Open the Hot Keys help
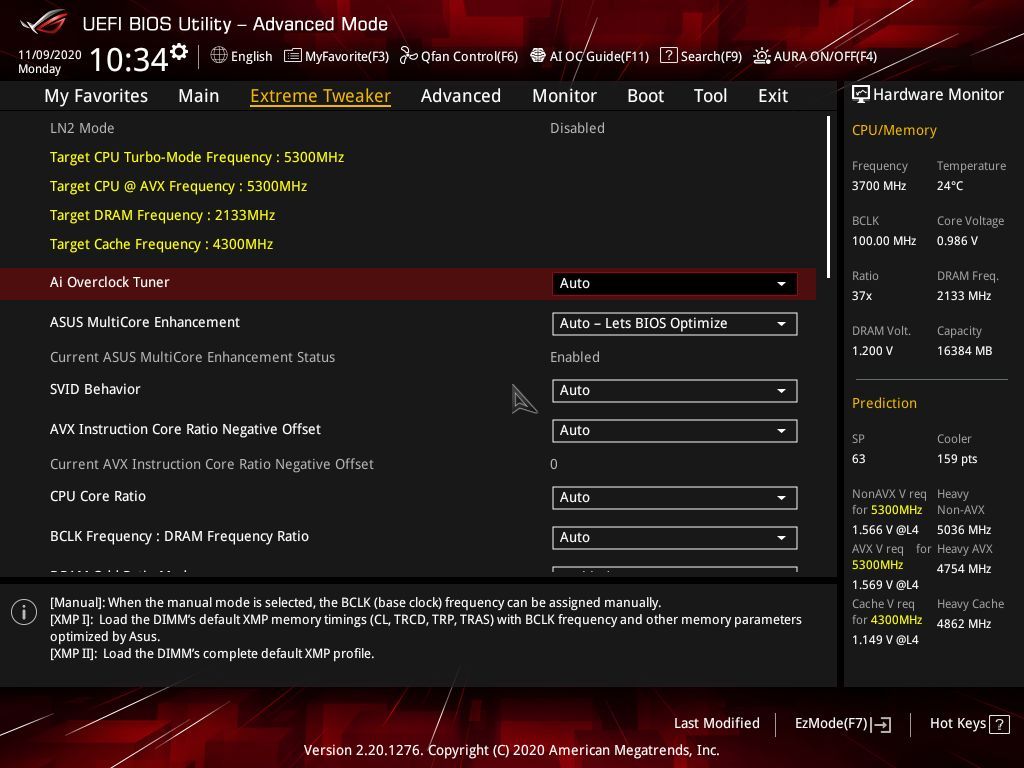Viewport: 1024px width, 768px height. (969, 724)
